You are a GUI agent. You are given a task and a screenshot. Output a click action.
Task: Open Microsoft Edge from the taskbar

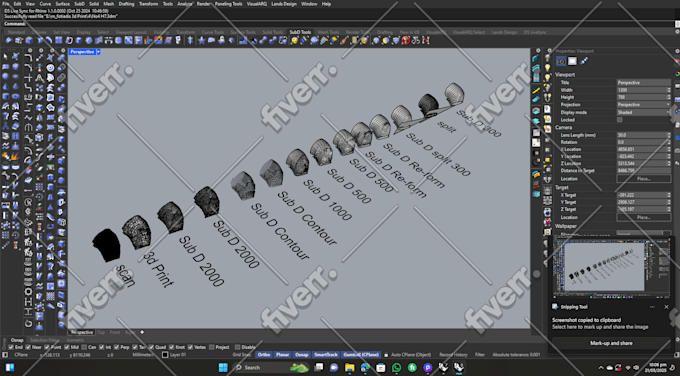point(365,368)
